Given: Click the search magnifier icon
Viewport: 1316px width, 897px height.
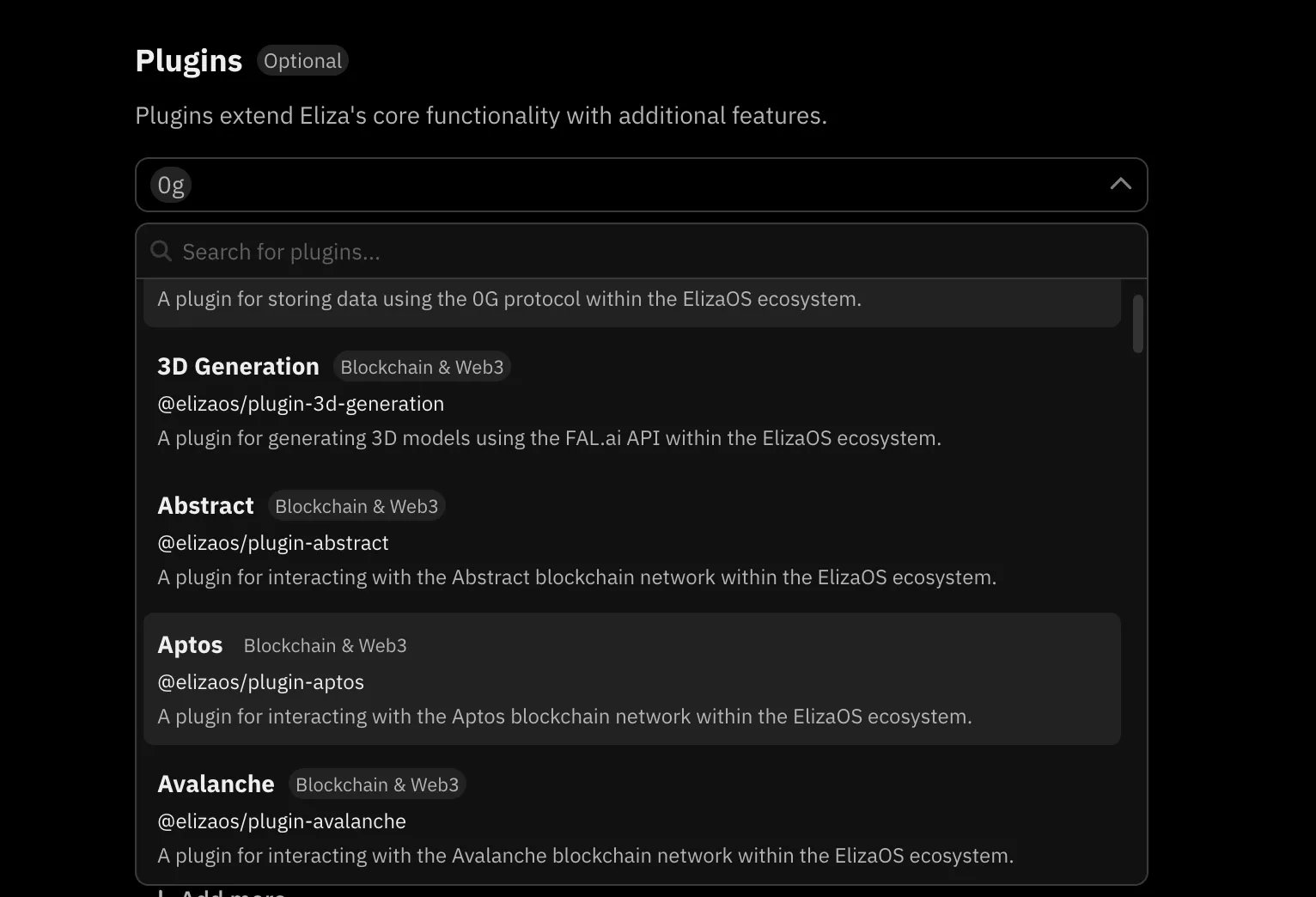Looking at the screenshot, I should tap(161, 251).
